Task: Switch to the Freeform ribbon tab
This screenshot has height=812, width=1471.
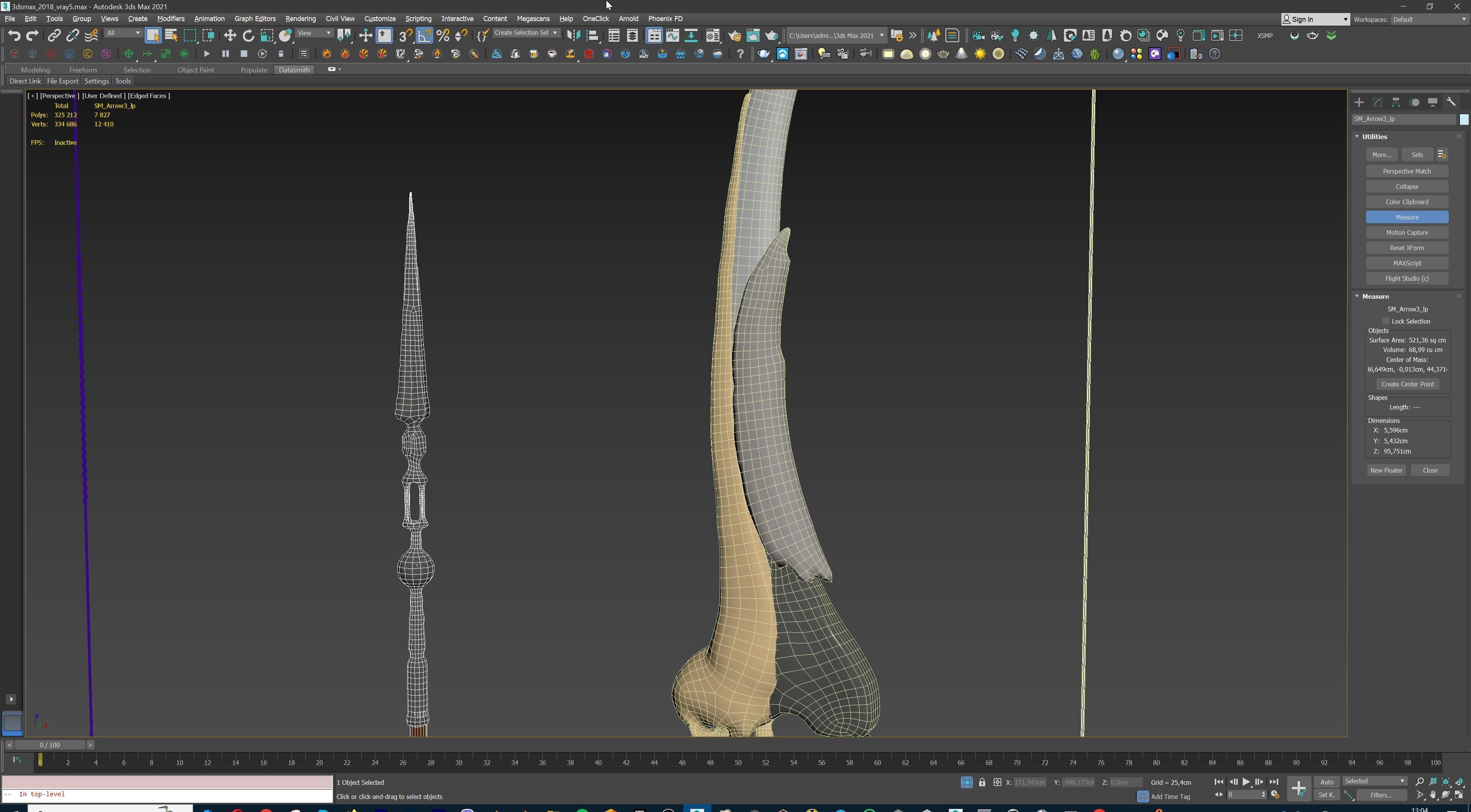Action: click(x=83, y=70)
